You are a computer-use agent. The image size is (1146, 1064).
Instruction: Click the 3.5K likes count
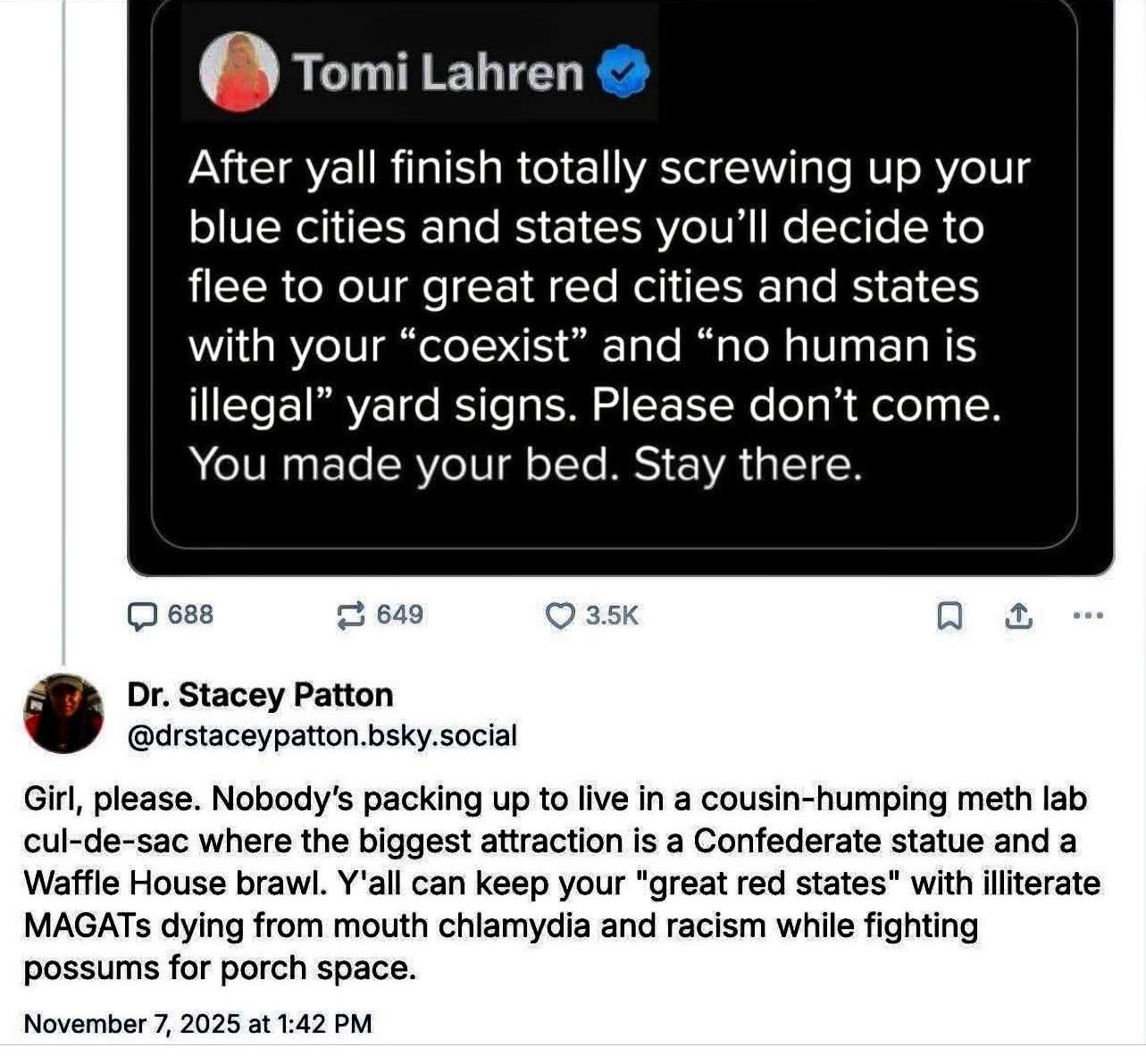pyautogui.click(x=612, y=616)
